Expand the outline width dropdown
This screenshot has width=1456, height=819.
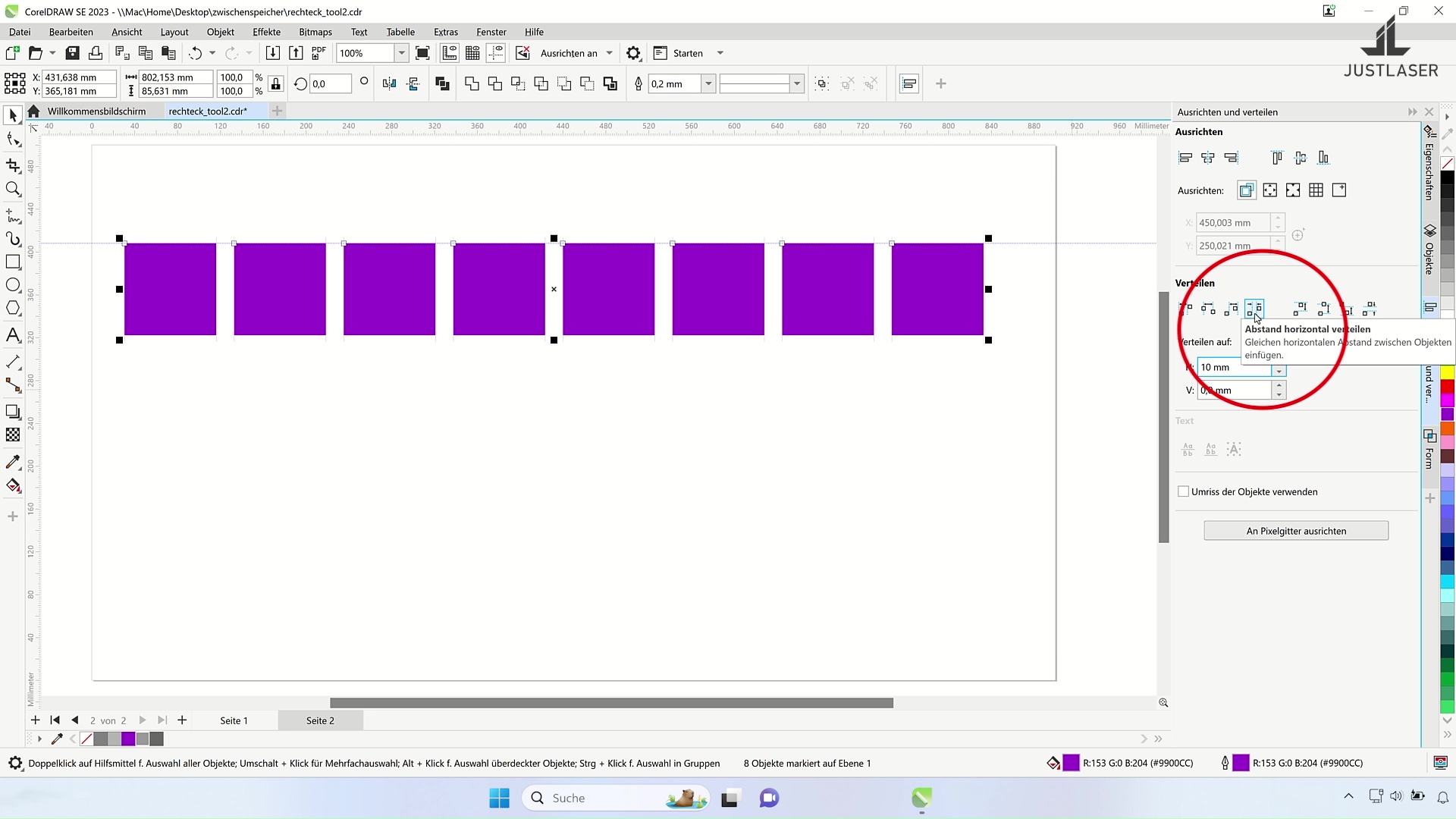(708, 83)
